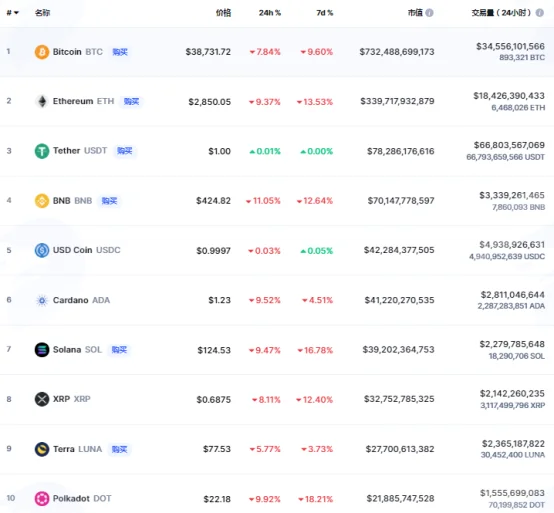The image size is (554, 513).
Task: Click the black XRP logo icon
Action: pos(42,399)
